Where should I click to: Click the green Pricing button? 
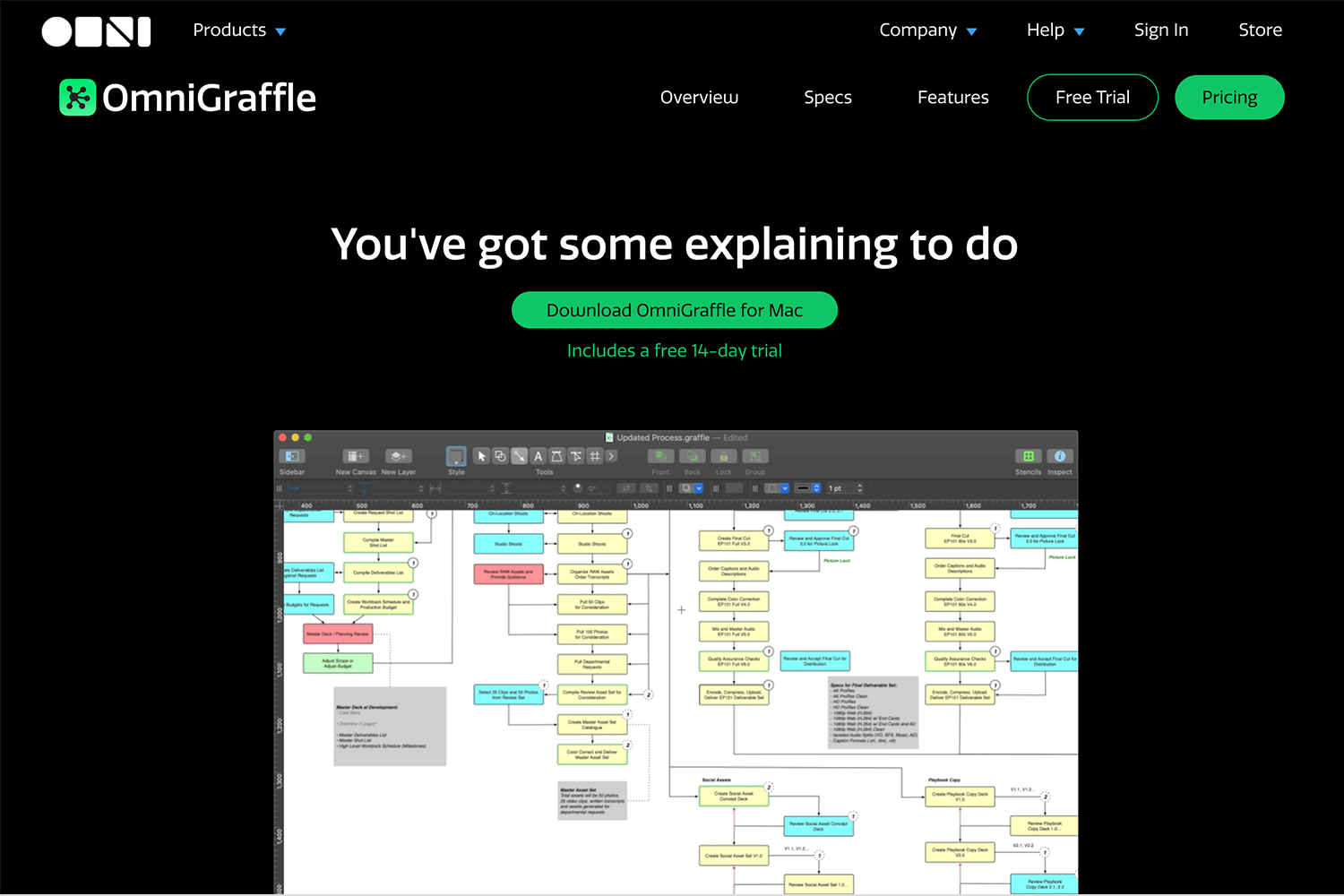coord(1229,98)
